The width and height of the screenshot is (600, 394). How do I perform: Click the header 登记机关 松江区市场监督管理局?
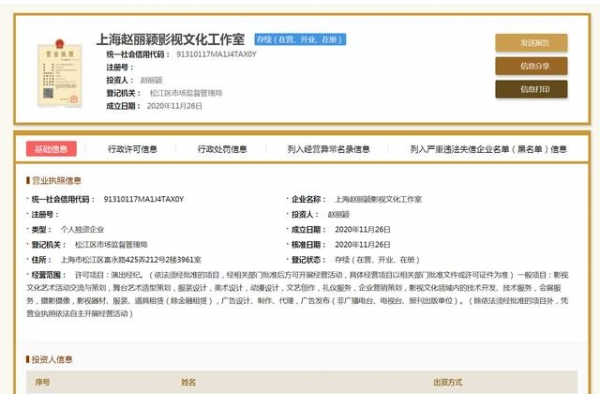coord(164,93)
